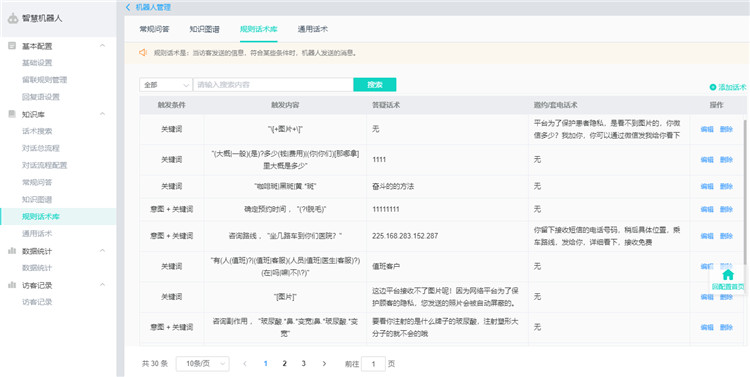750x377 pixels.
Task: Click the search content input field
Action: (273, 85)
